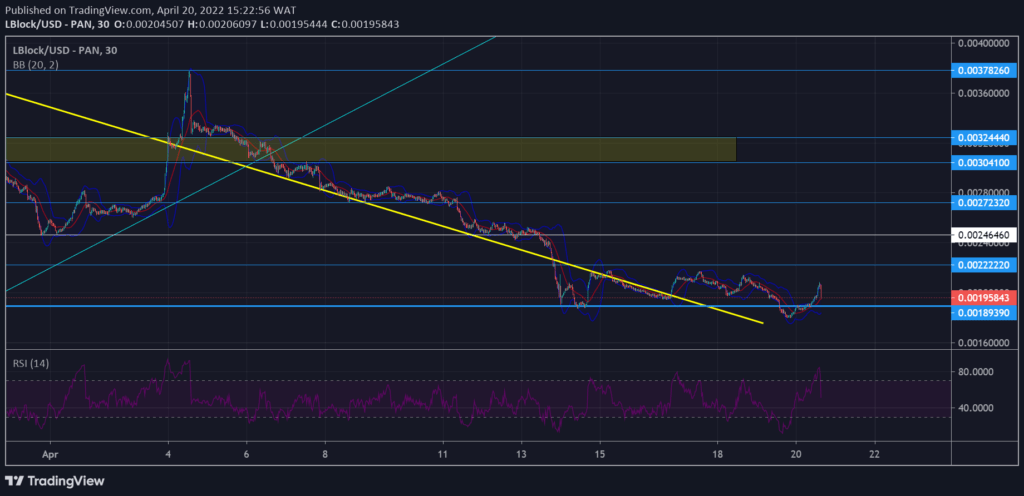Click the 20 date label on the time axis
Viewport: 1024px width, 496px height.
pyautogui.click(x=796, y=452)
